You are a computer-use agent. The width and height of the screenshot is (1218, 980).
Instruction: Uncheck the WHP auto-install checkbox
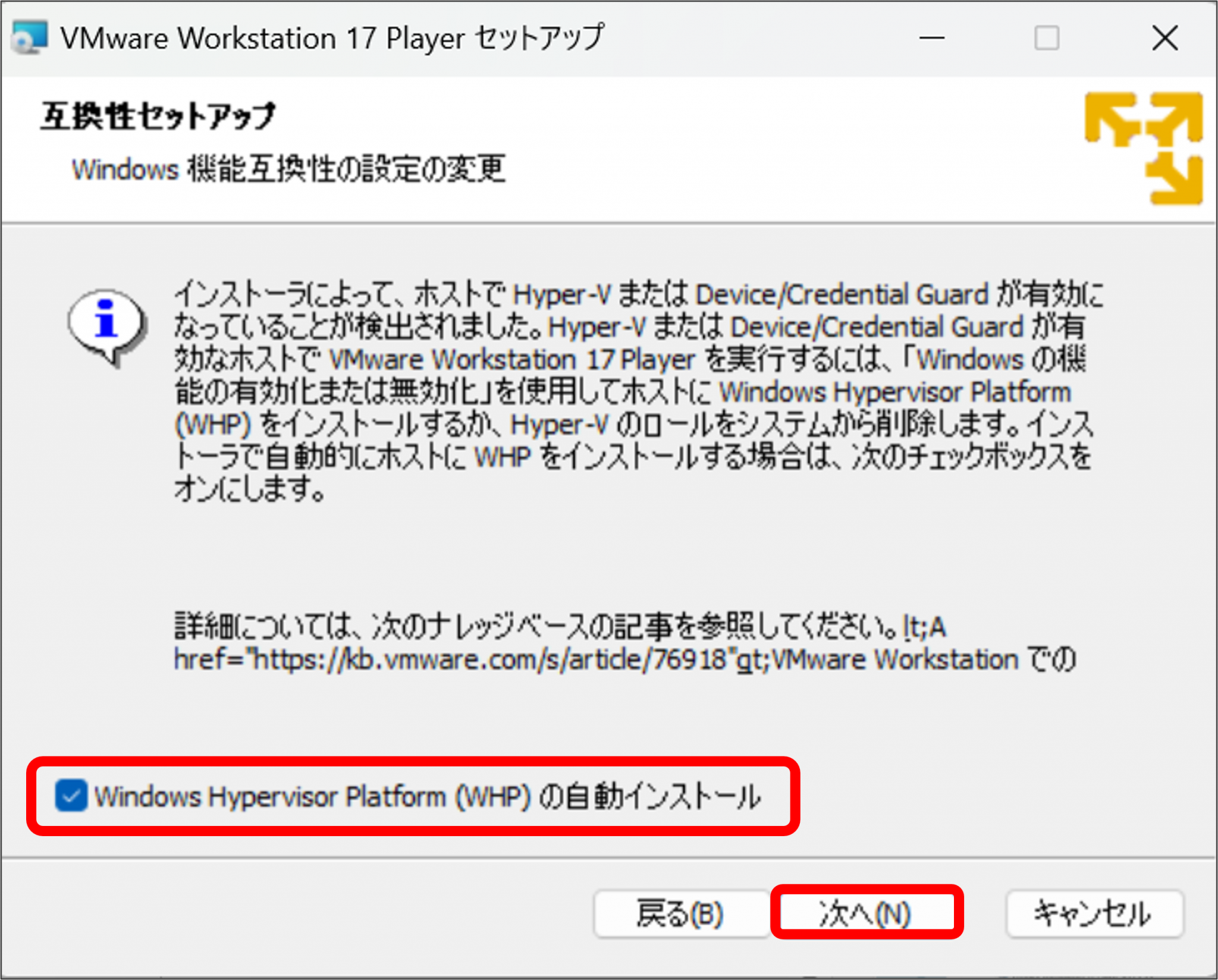pos(71,796)
